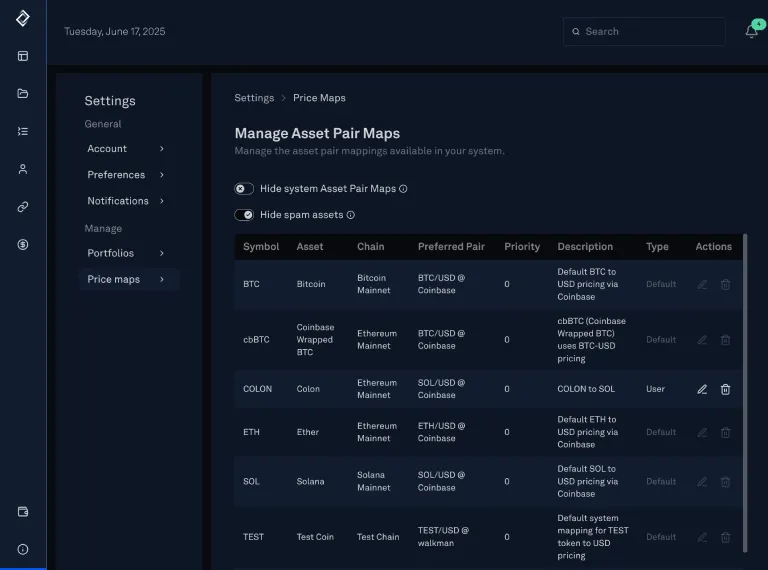Enable Hide system Asset Pair Maps toggle
The height and width of the screenshot is (570, 768).
(x=244, y=189)
